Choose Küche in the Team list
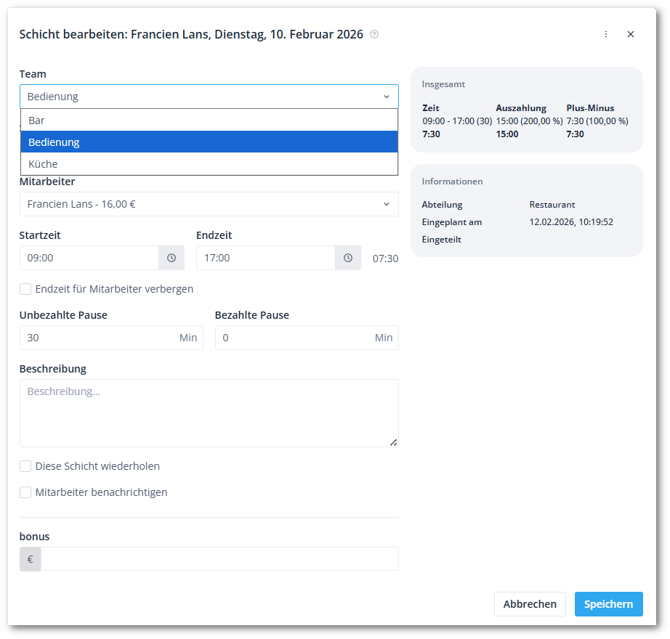Screen dimensions: 670x639 [x=208, y=164]
